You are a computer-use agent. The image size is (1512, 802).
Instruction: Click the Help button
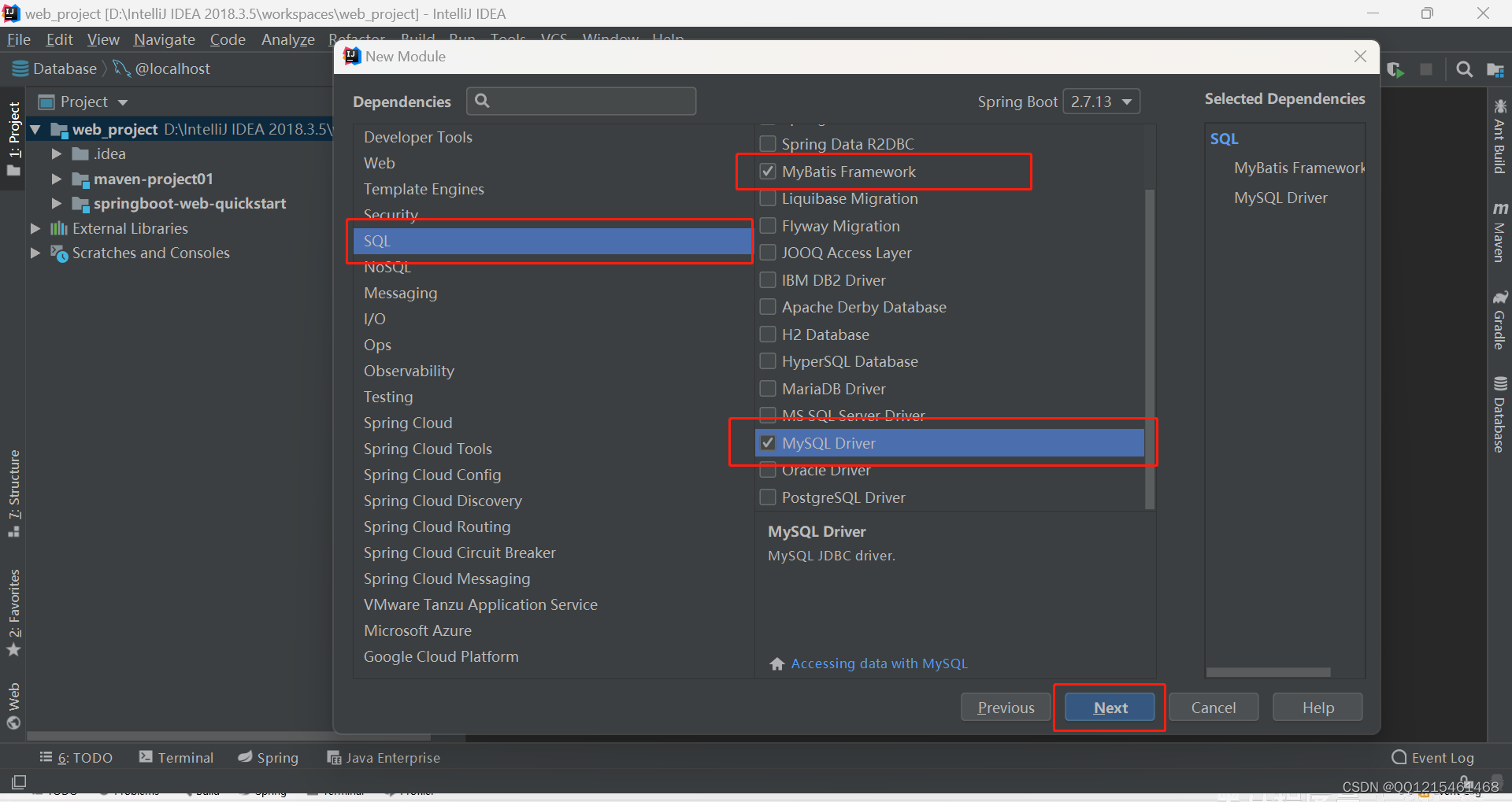coord(1317,708)
